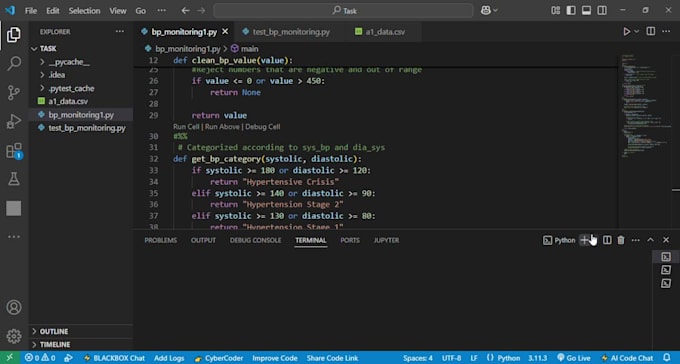This screenshot has width=680, height=364.
Task: Show additional activity bar views ellipsis
Action: [13, 237]
